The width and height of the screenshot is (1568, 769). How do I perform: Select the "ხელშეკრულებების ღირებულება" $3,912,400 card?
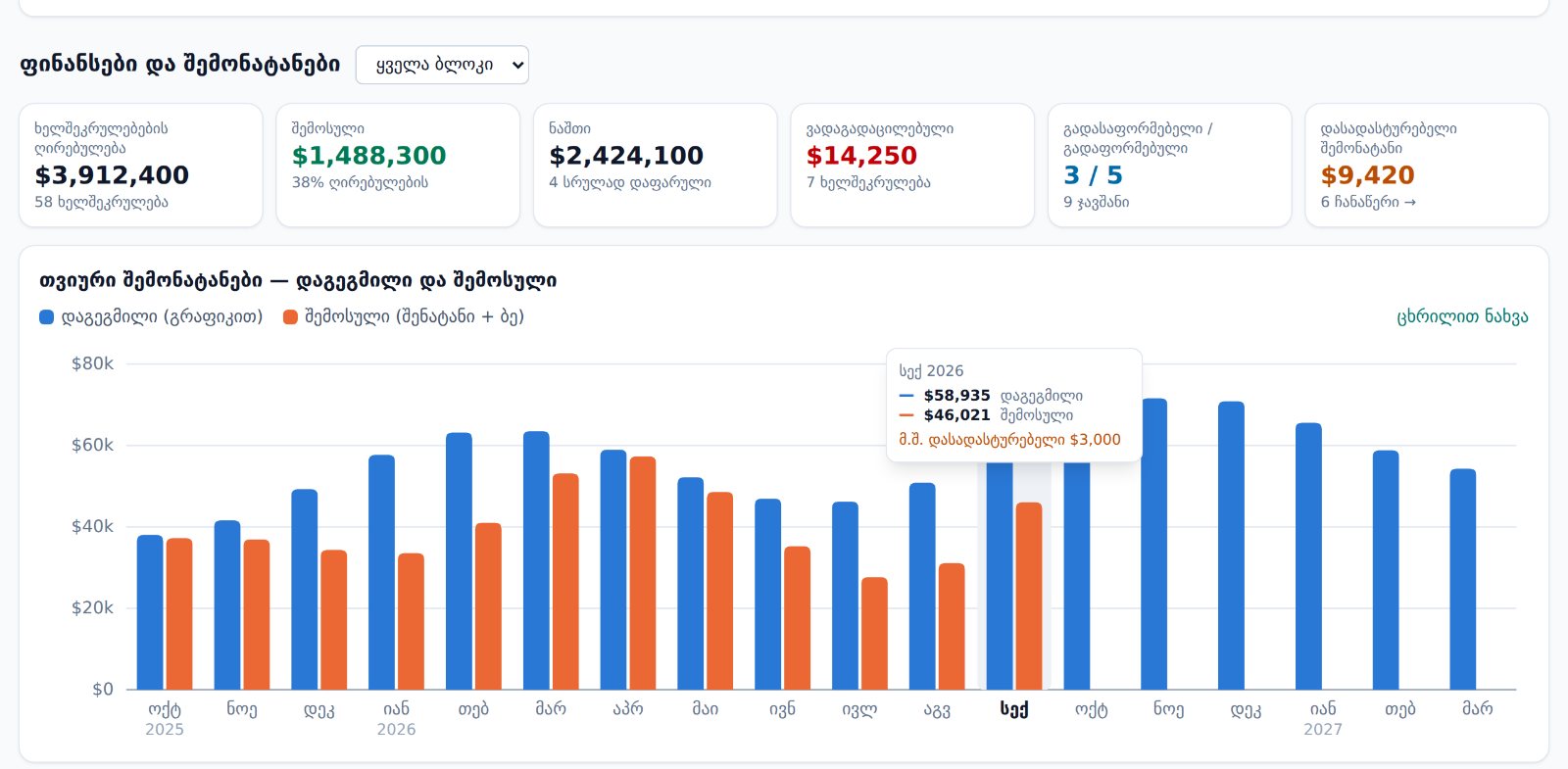coord(141,166)
